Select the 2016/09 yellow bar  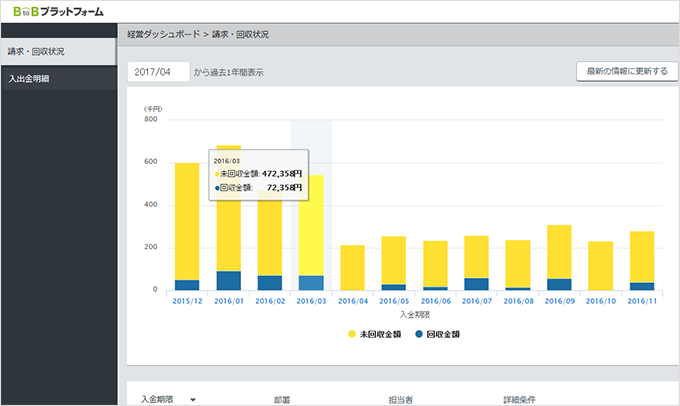click(x=559, y=252)
